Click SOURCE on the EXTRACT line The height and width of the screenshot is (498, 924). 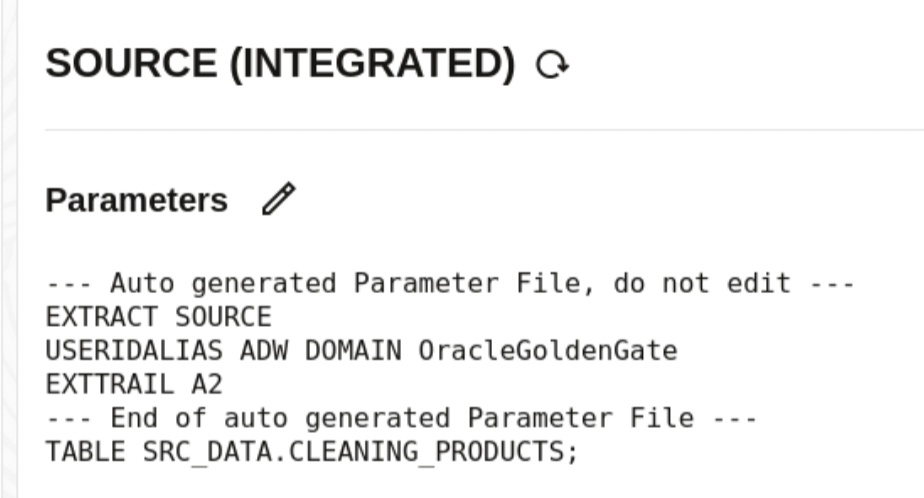223,317
